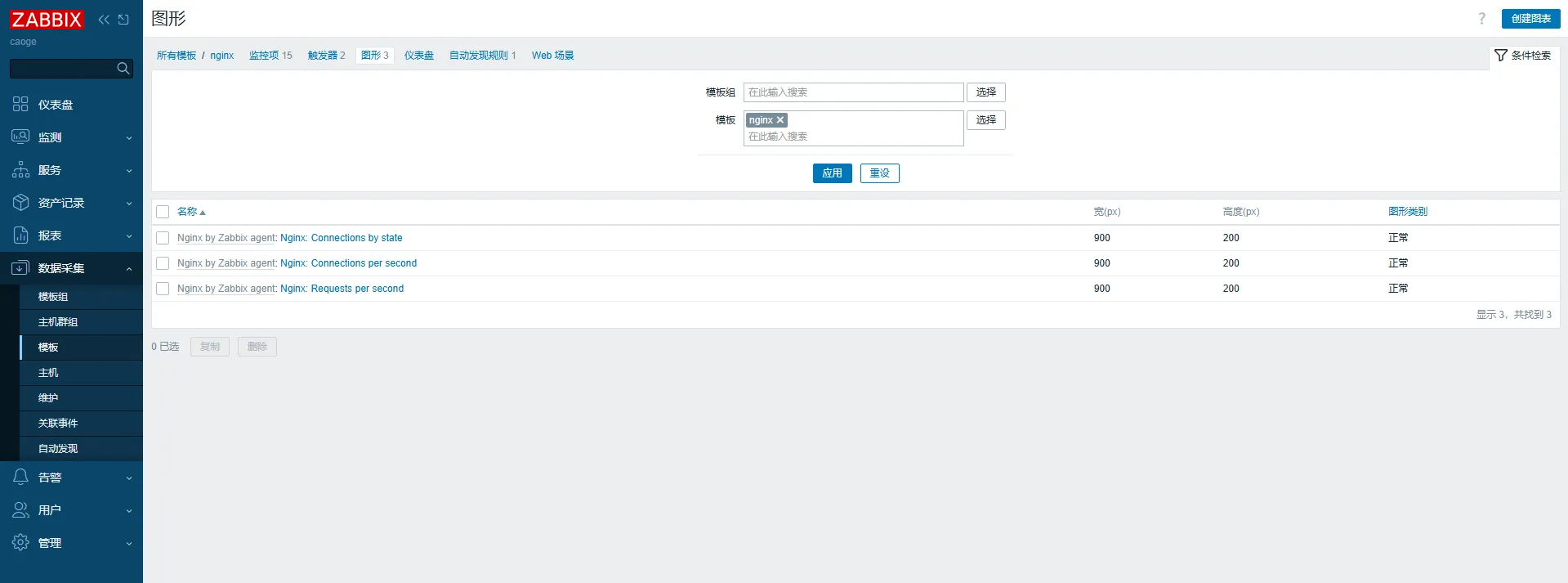Image resolution: width=1568 pixels, height=583 pixels.
Task: Open nginx breadcrumb link
Action: coord(222,56)
